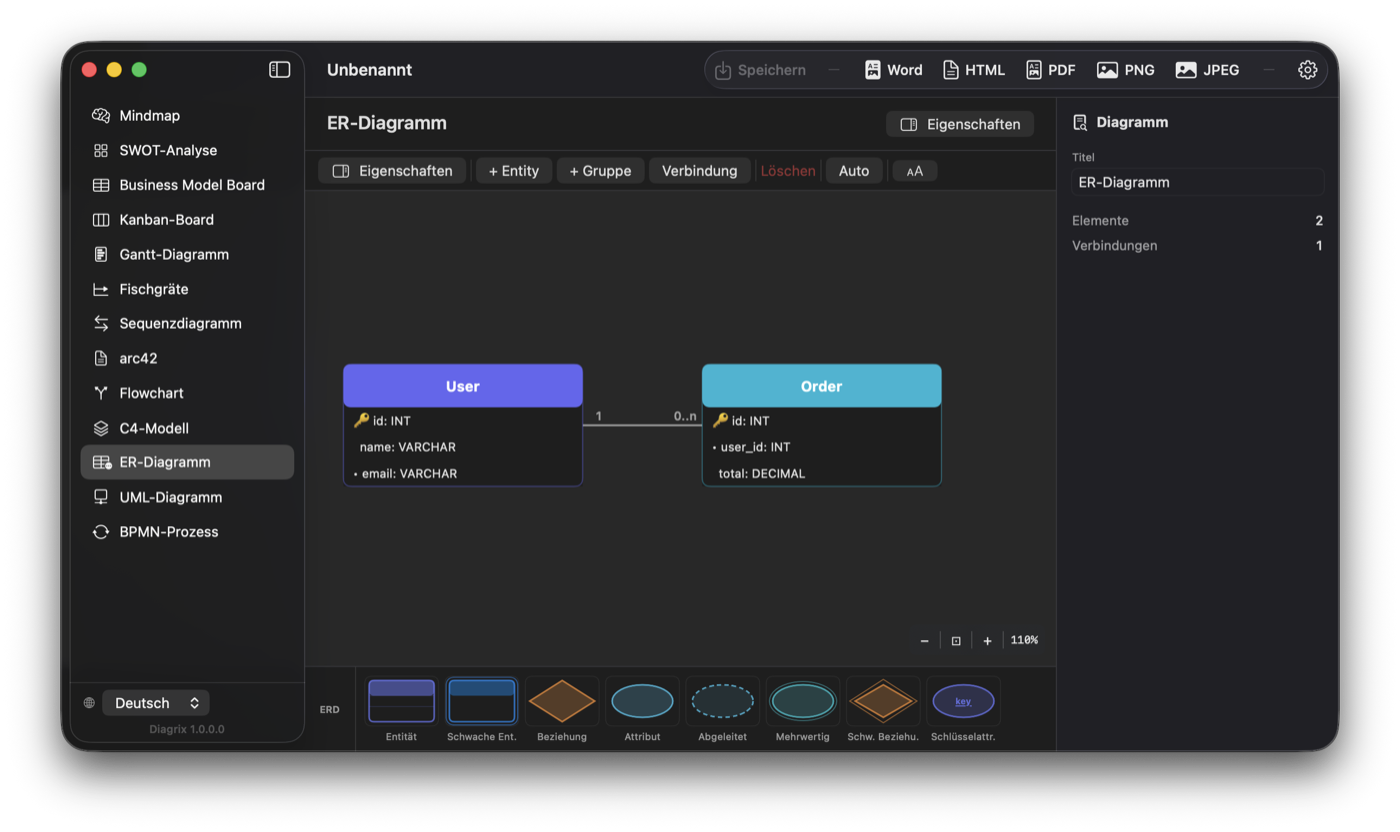Click the Verbindung tool
Screen dimensions: 1400x832
[699, 171]
